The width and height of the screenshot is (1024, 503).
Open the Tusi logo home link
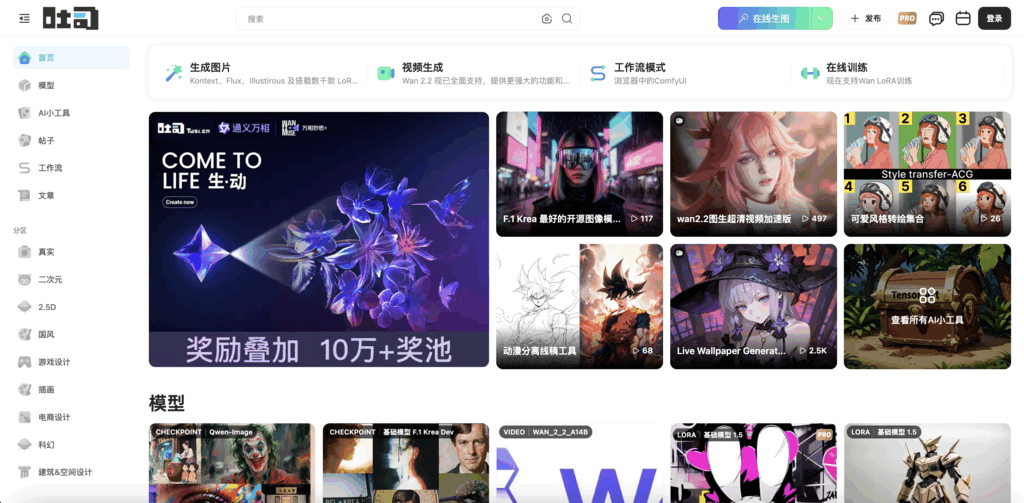coord(71,18)
